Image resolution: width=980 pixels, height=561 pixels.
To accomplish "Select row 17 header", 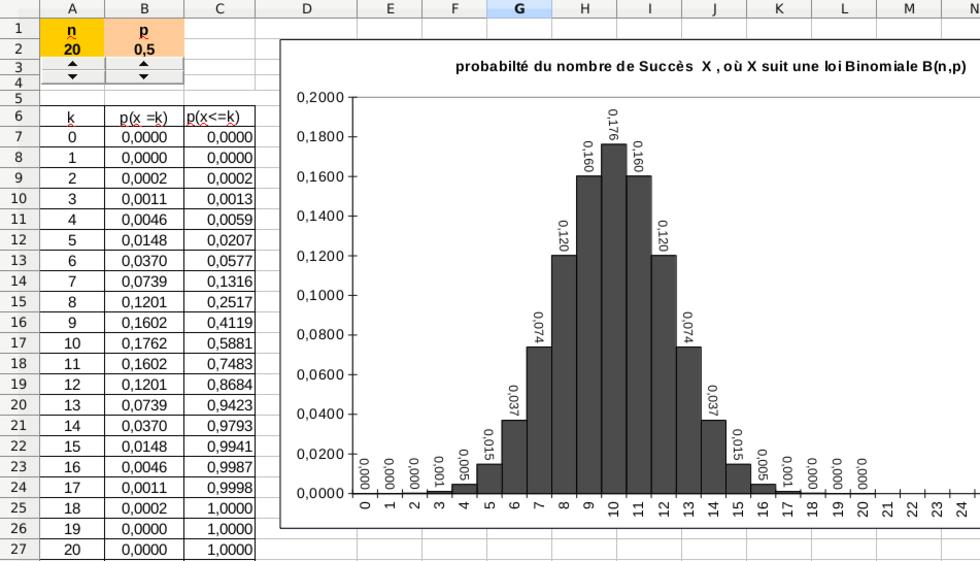I will click(x=19, y=343).
